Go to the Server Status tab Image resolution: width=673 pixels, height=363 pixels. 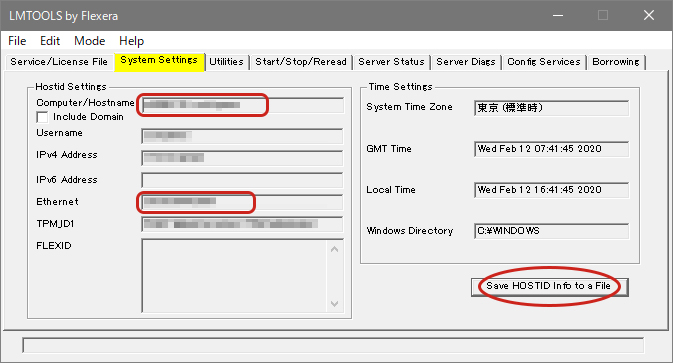(x=391, y=62)
